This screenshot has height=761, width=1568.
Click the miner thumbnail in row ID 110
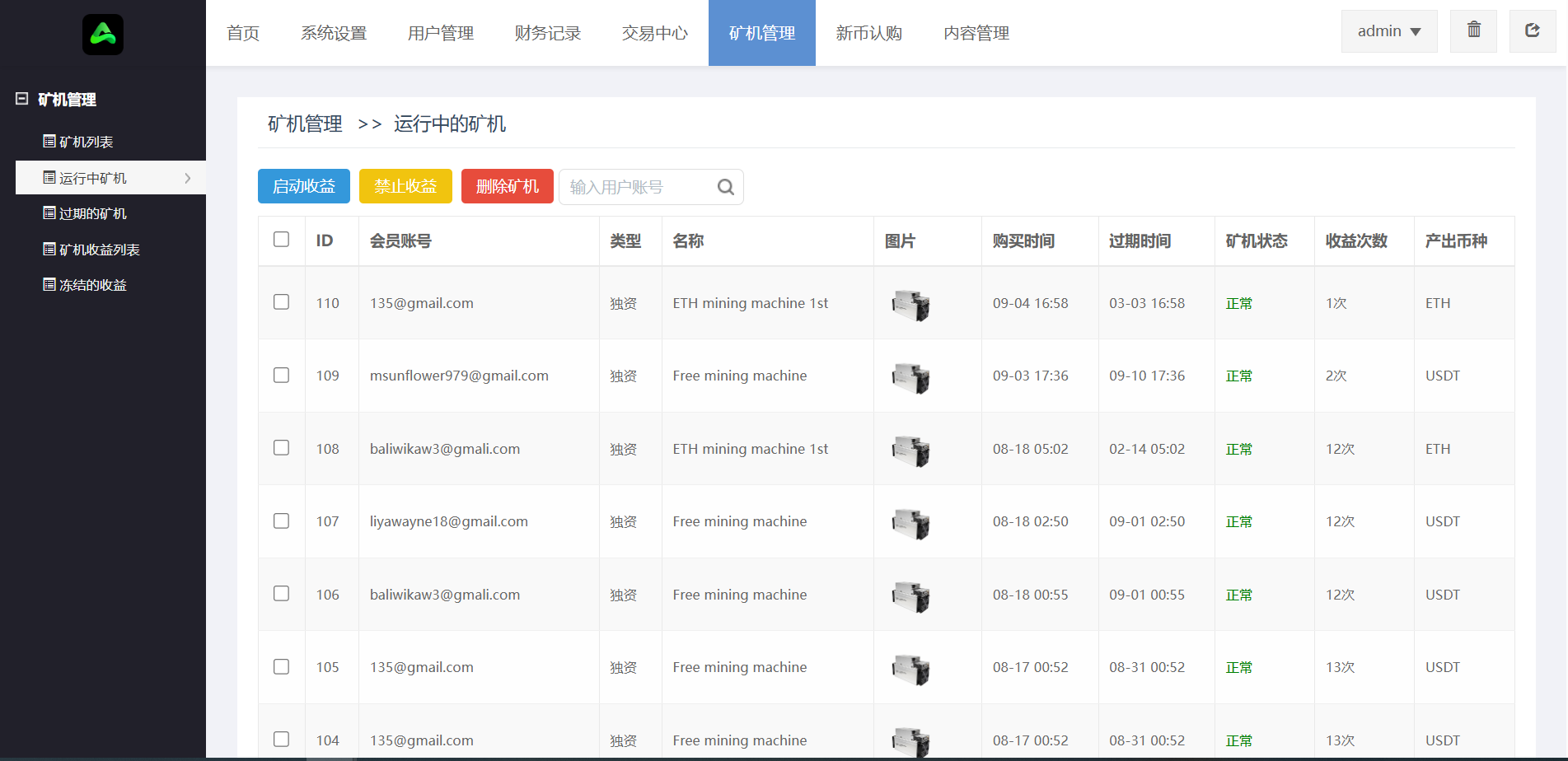point(910,305)
